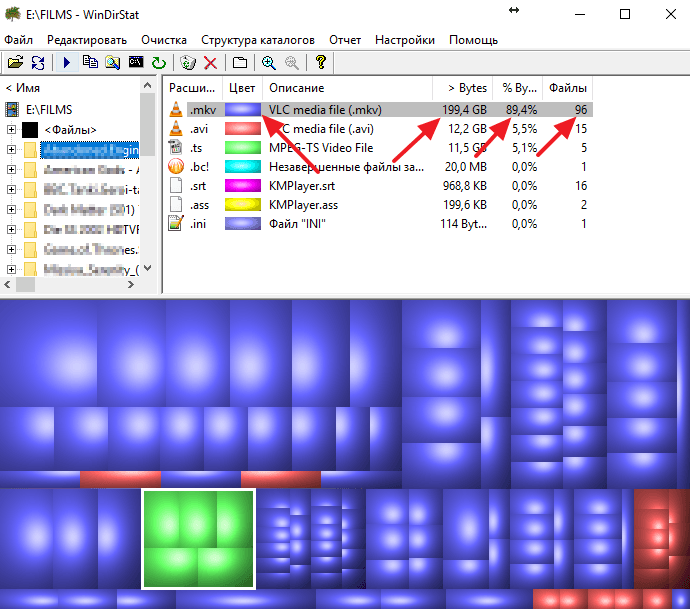
Task: Expand the first folder below <Файлы>
Action: (x=11, y=150)
